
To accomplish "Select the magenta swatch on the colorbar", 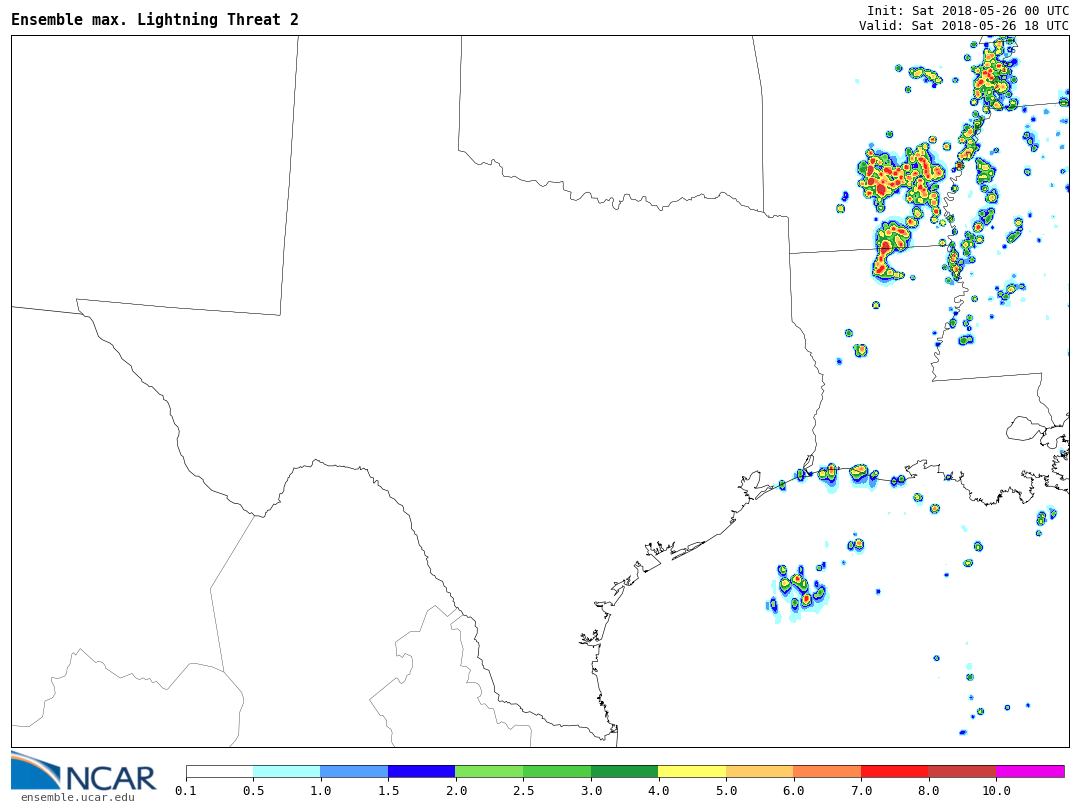I will pos(1030,772).
